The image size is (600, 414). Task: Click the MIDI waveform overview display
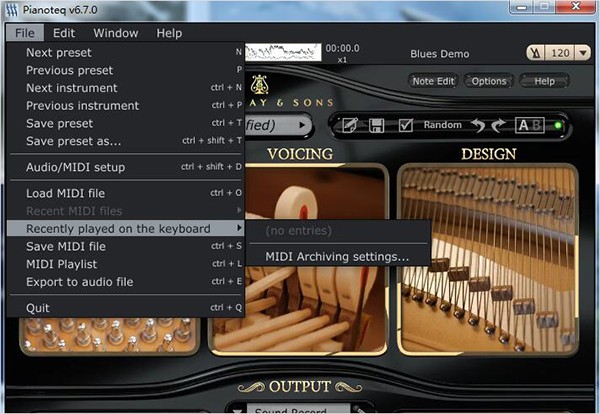(283, 52)
